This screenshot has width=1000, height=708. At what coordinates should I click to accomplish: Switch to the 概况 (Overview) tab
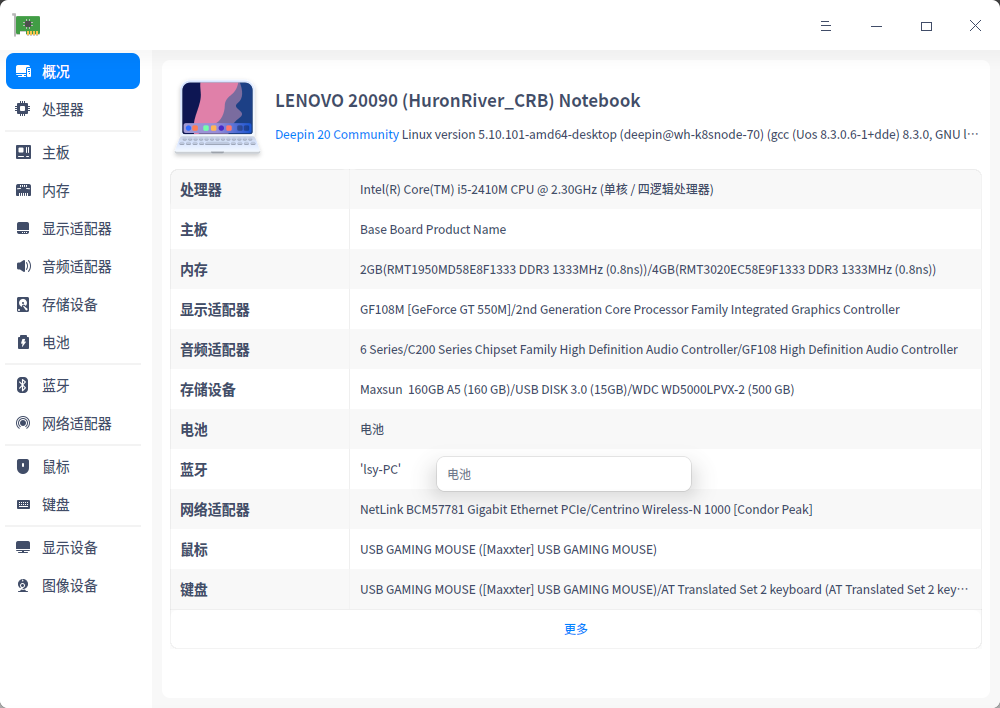tap(60, 70)
